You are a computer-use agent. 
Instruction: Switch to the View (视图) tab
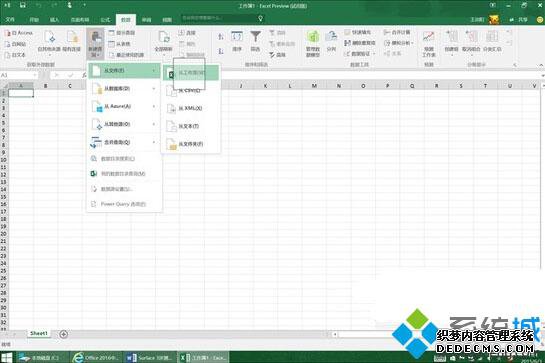[167, 20]
